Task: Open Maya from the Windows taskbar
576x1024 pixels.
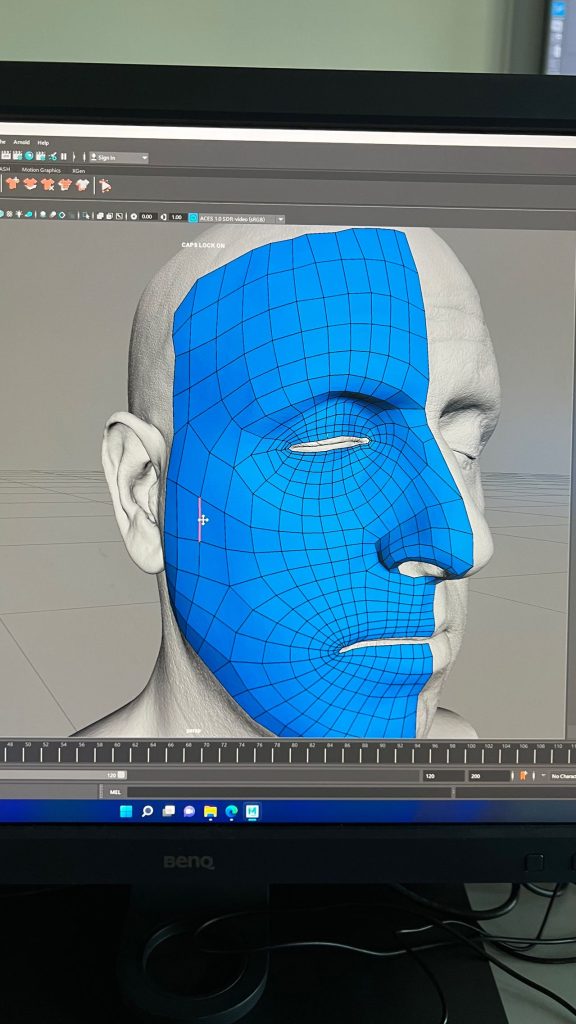Action: pos(252,811)
